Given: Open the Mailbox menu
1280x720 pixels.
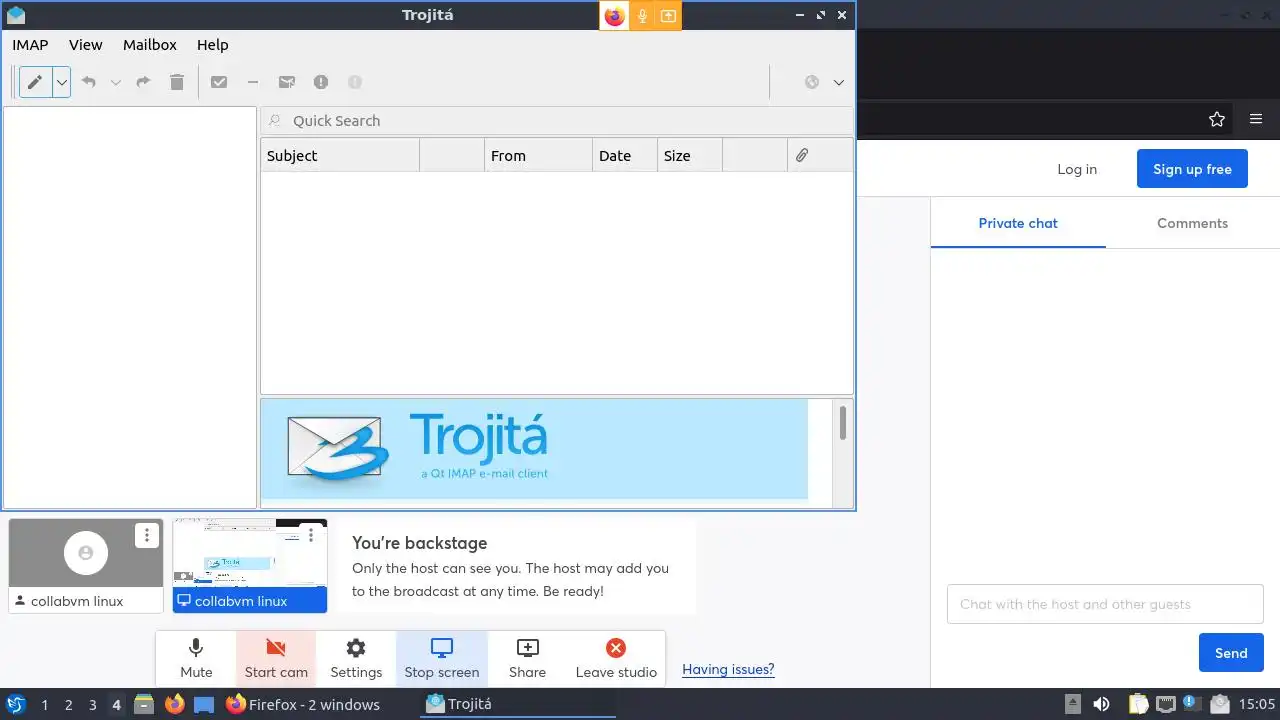Looking at the screenshot, I should pos(150,44).
